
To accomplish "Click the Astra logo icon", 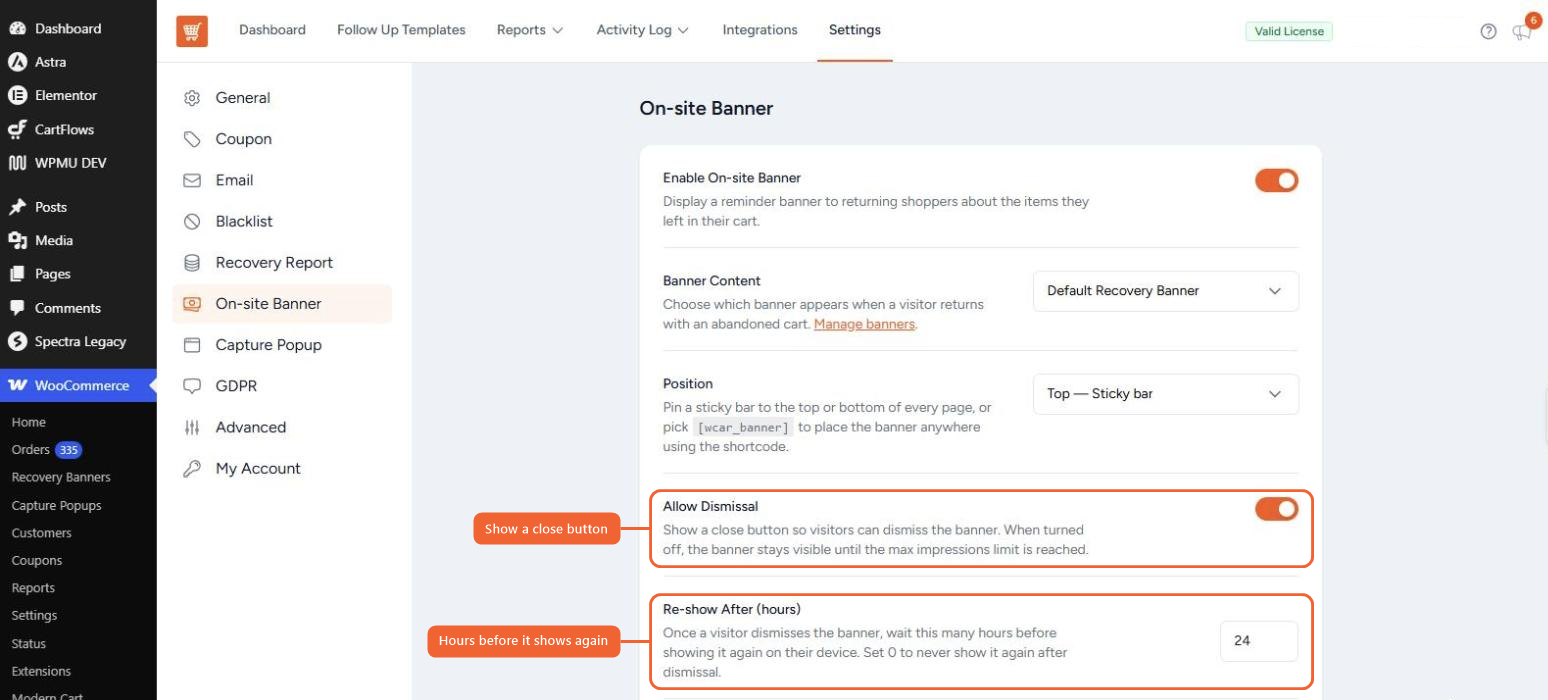I will tap(17, 62).
